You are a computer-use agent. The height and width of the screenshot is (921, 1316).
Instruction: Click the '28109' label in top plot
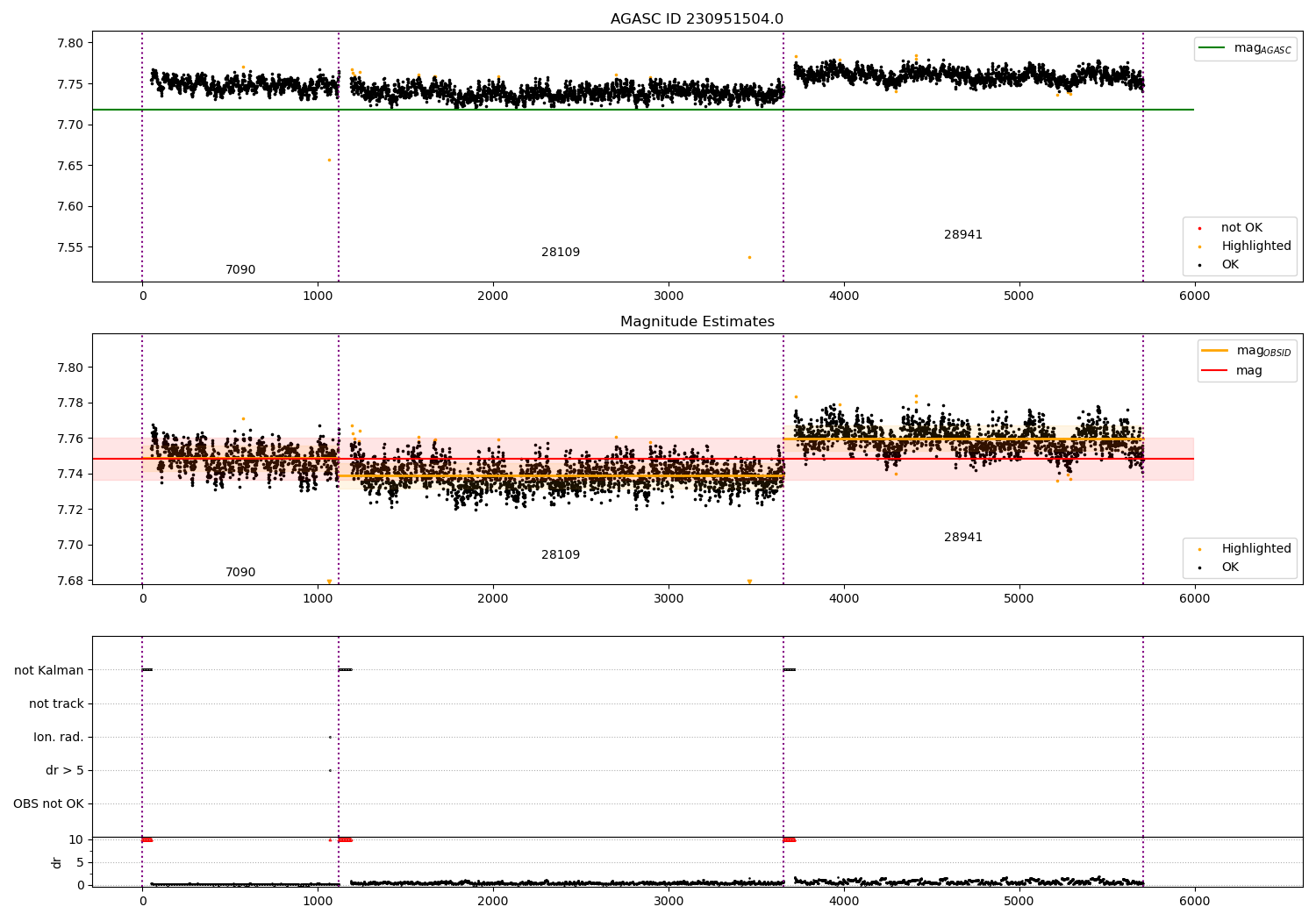(x=561, y=253)
